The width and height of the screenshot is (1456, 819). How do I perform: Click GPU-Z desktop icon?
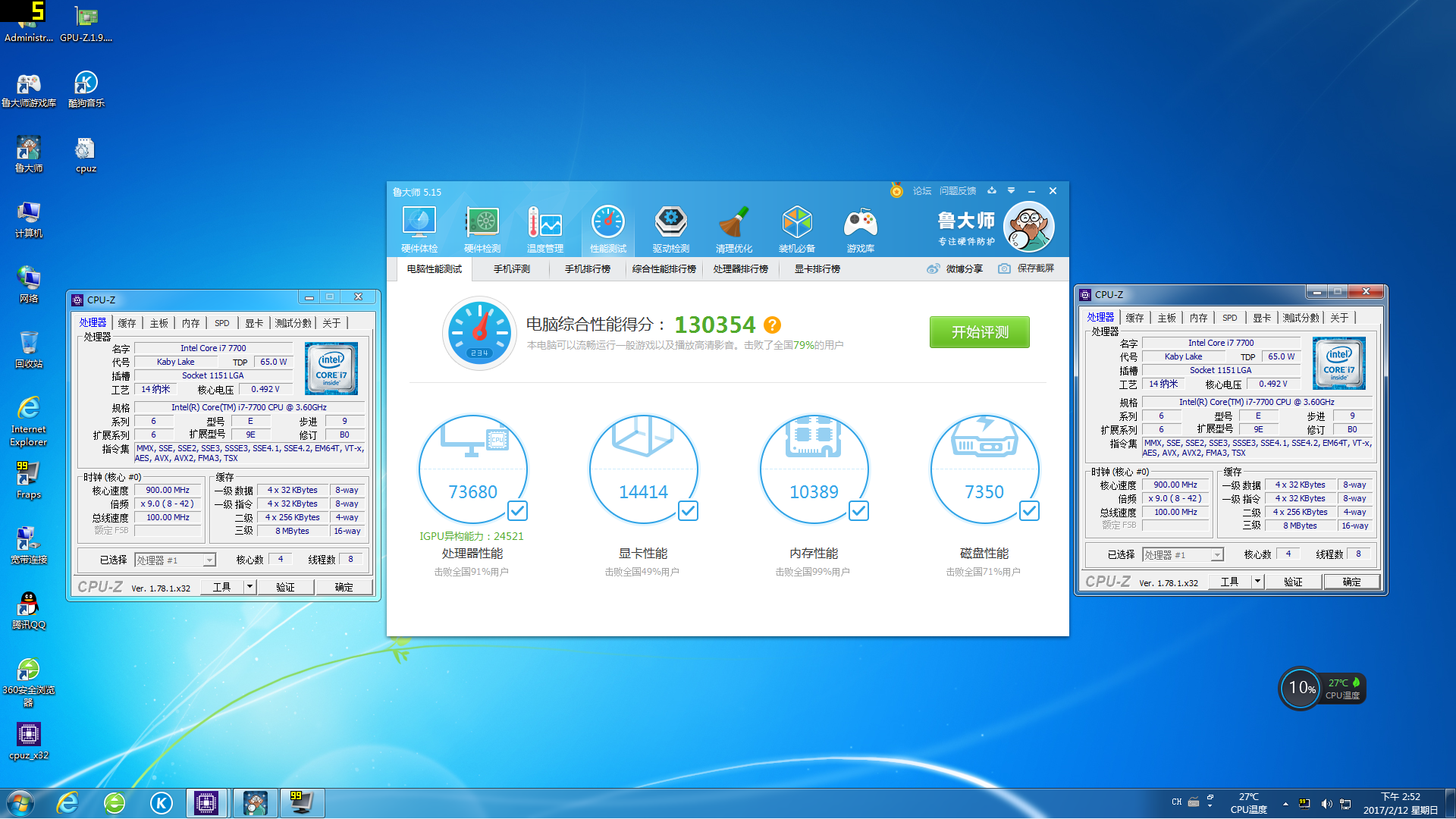pos(86,24)
